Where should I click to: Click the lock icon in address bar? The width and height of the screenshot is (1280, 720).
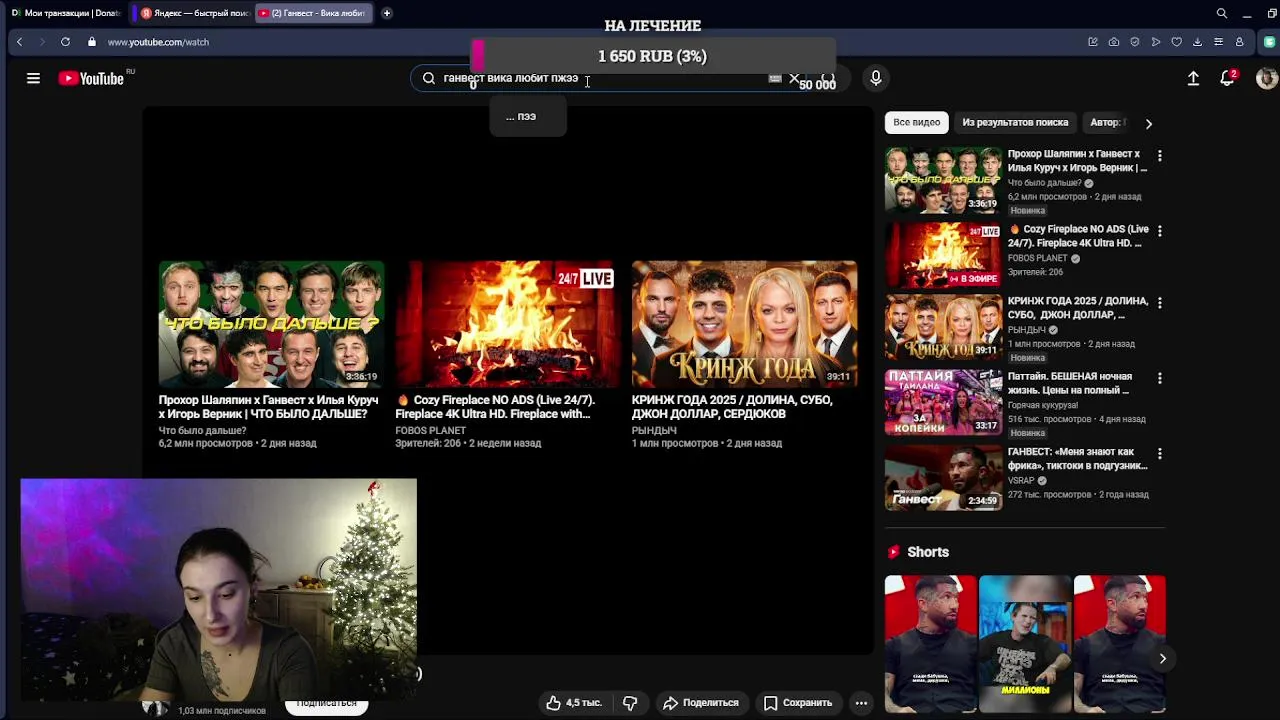[x=92, y=42]
